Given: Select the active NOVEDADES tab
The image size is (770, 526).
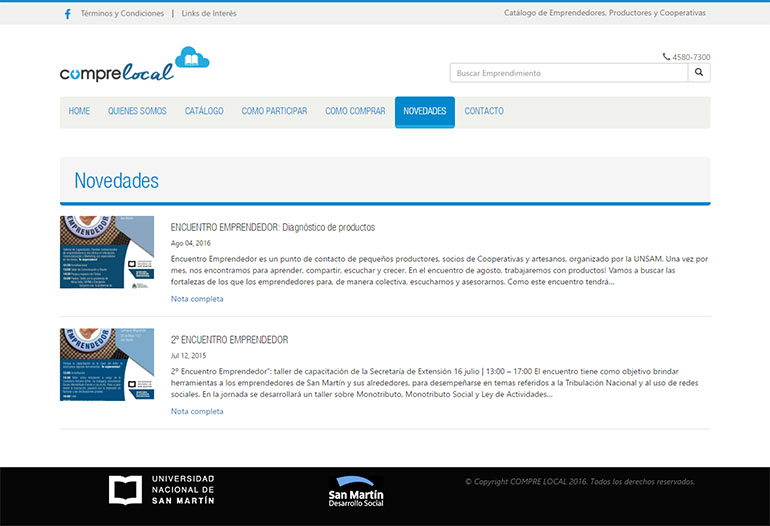Looking at the screenshot, I should pyautogui.click(x=425, y=112).
